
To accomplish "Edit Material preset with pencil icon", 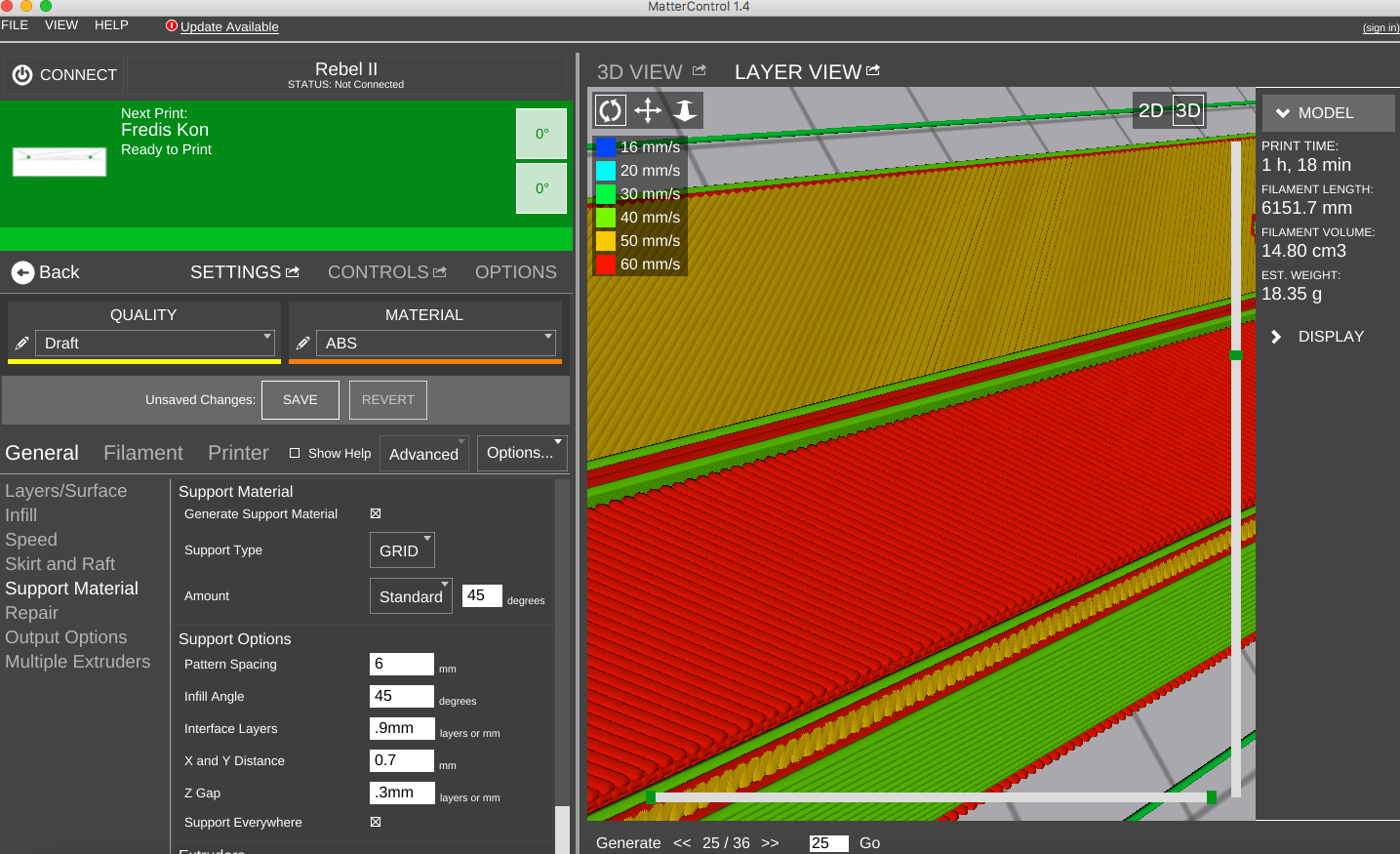I will click(302, 344).
